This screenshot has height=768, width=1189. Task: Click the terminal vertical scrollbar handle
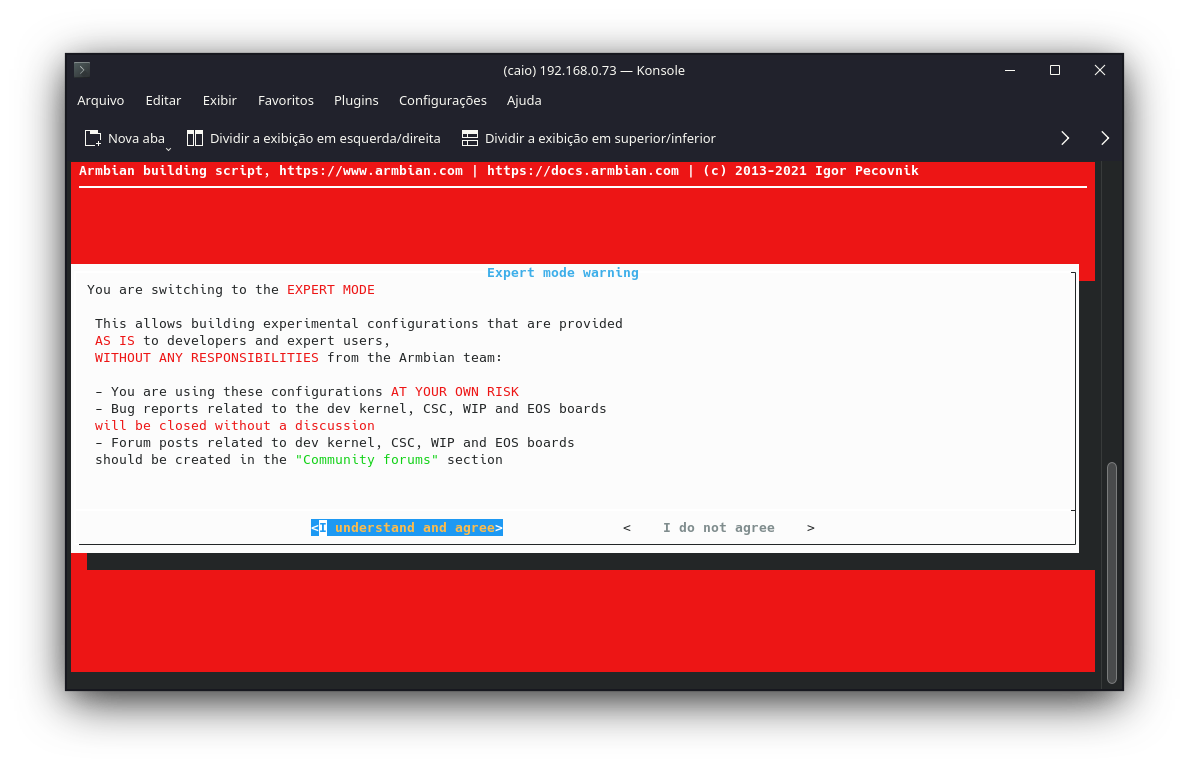(x=1112, y=572)
